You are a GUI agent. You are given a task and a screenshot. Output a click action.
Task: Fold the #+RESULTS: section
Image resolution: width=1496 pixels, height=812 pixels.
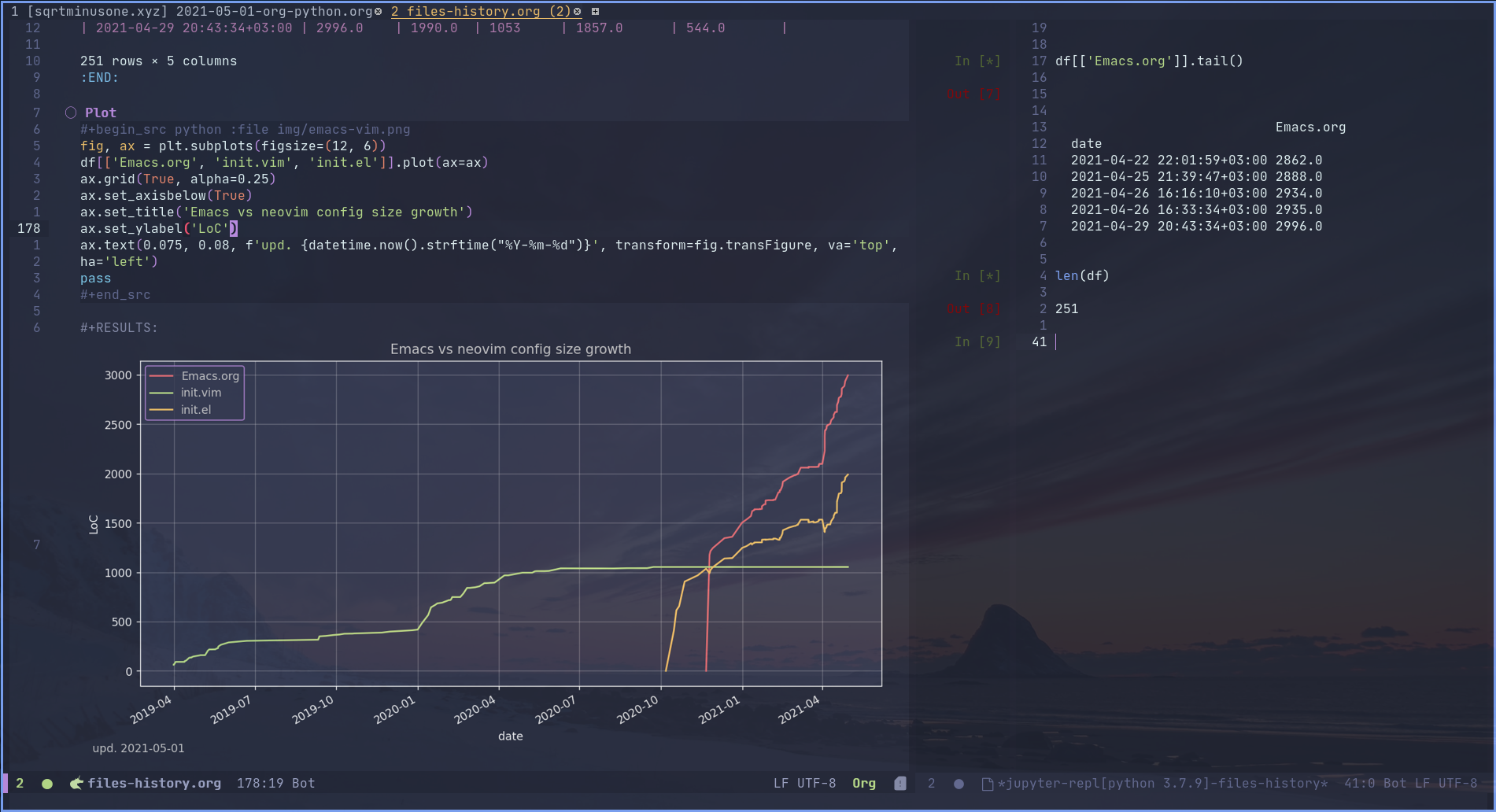(x=118, y=327)
